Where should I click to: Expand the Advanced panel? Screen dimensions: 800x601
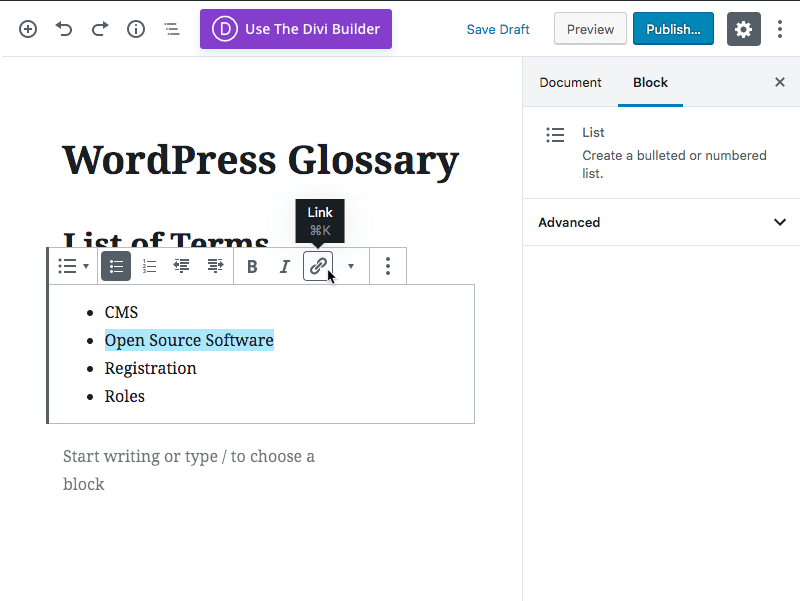click(x=661, y=222)
